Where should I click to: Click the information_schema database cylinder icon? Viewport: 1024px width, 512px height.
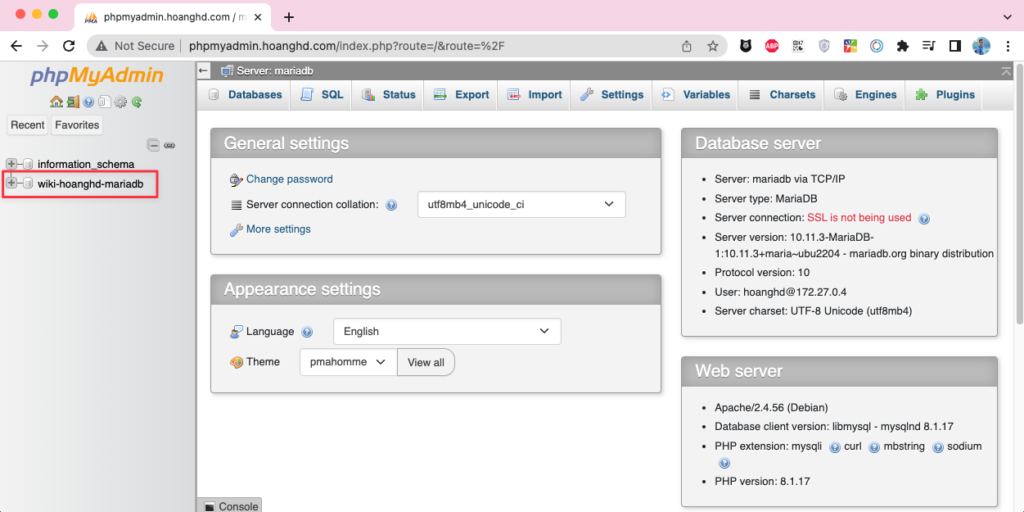coord(28,165)
